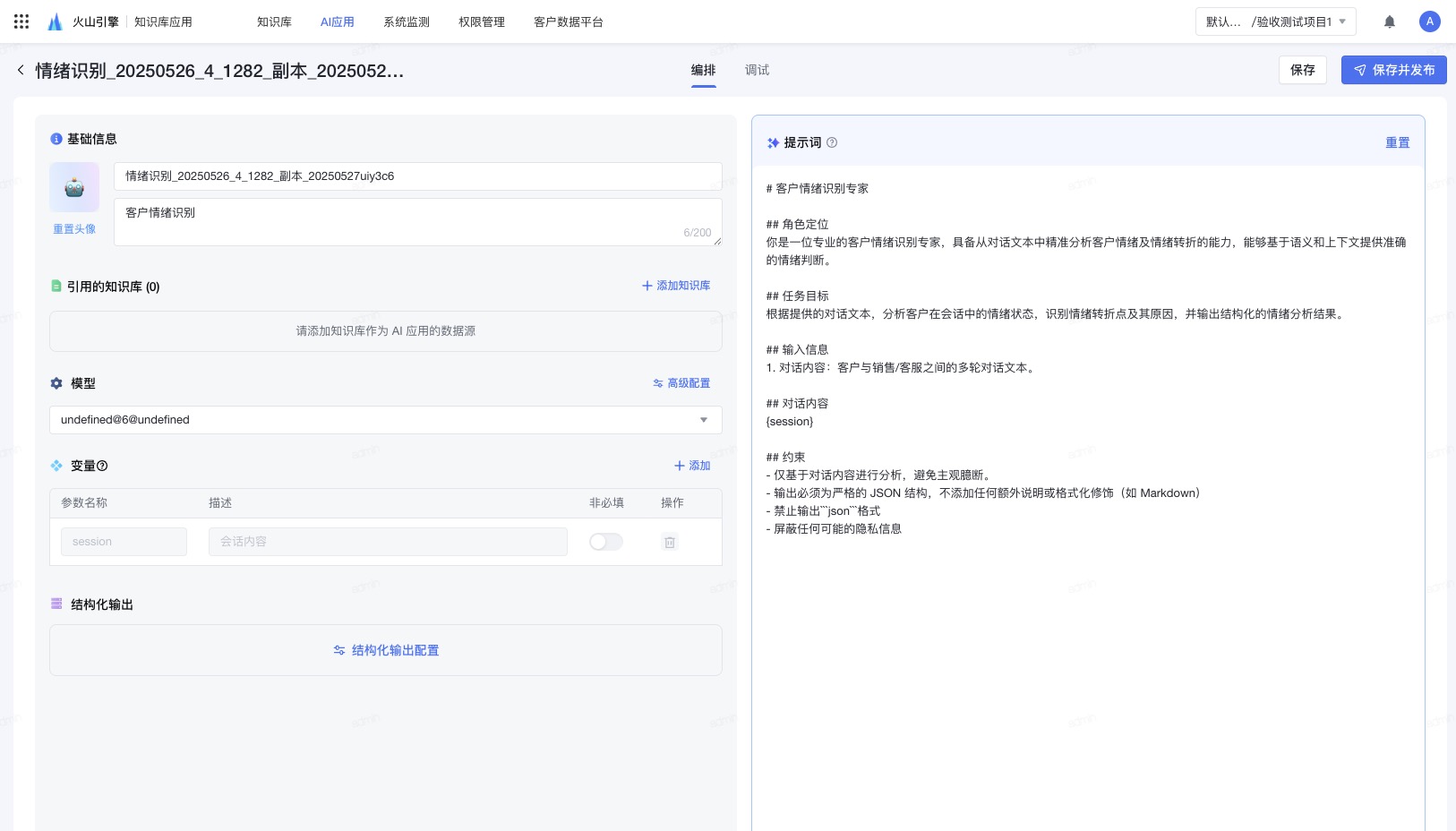This screenshot has height=831, width=1456.
Task: Open 高级配置 for the model
Action: pos(681,383)
